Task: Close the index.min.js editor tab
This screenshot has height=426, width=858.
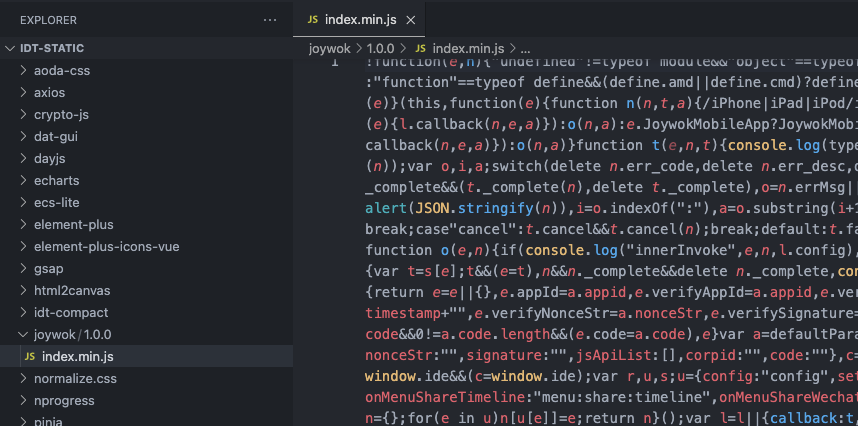Action: (x=411, y=20)
